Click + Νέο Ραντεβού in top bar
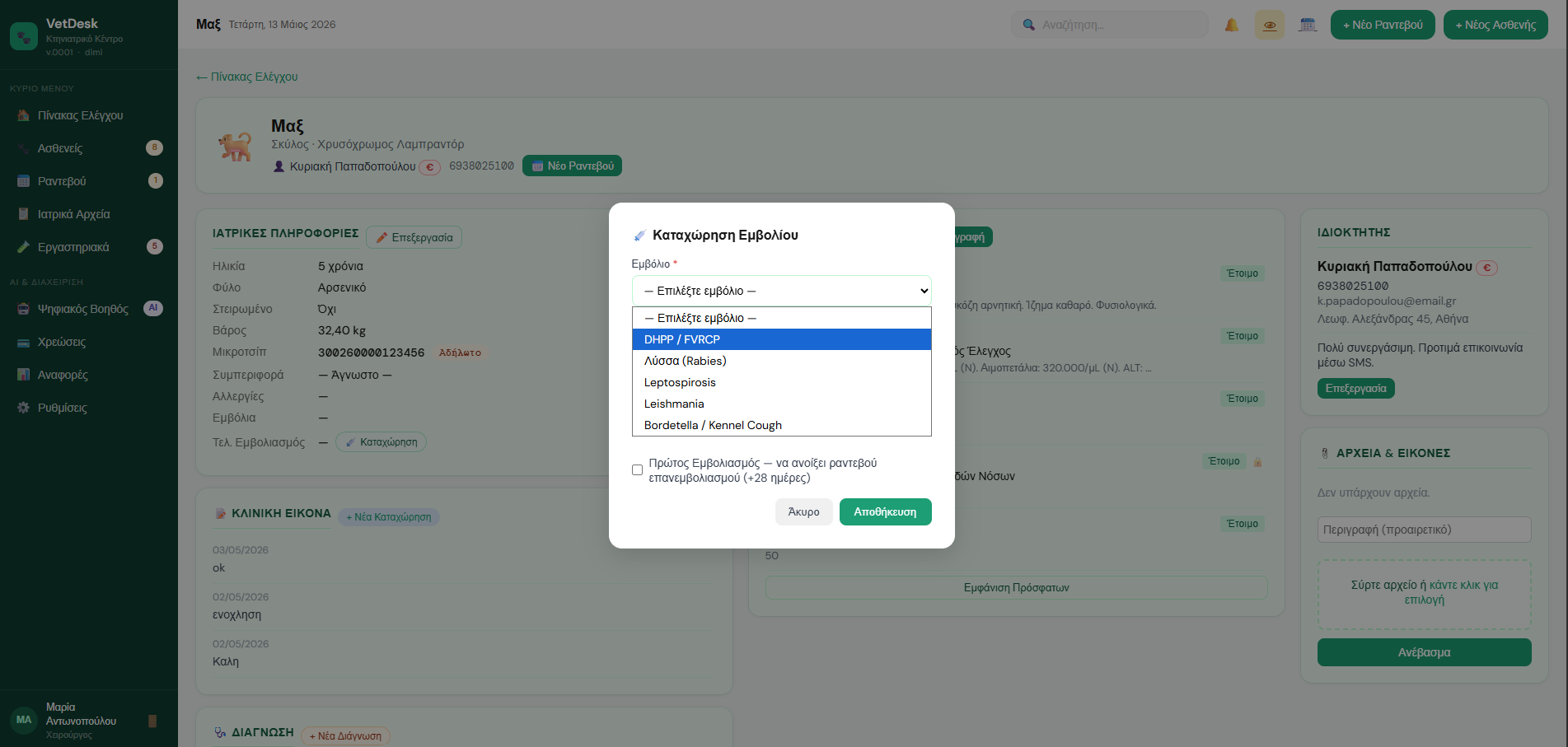This screenshot has height=747, width=1568. click(x=1383, y=25)
